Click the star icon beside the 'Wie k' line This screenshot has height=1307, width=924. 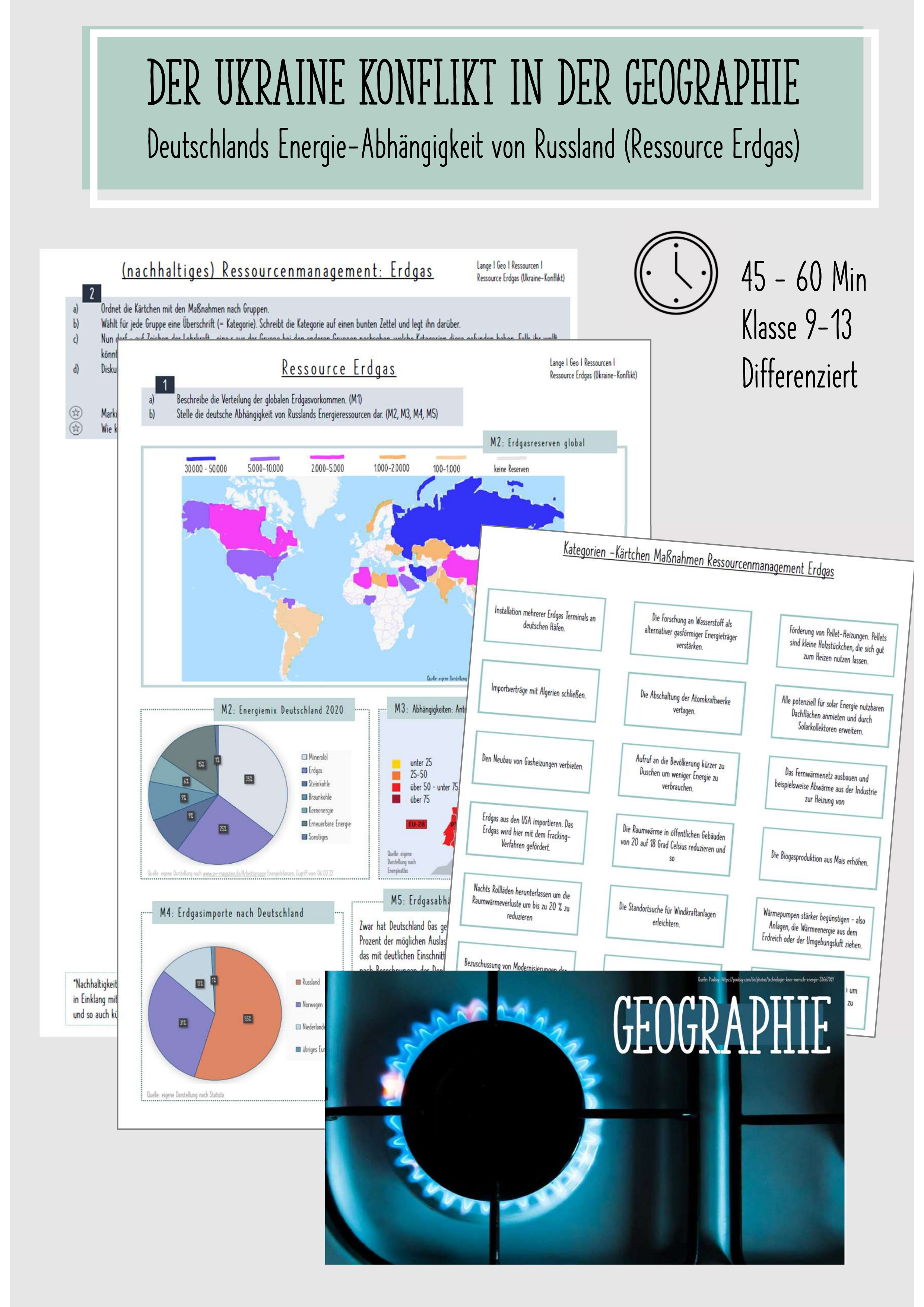pos(76,428)
